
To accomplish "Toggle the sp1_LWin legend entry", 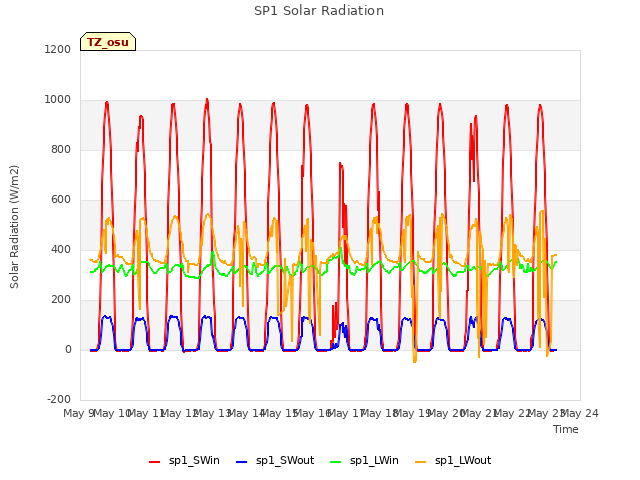I will click(x=364, y=461).
